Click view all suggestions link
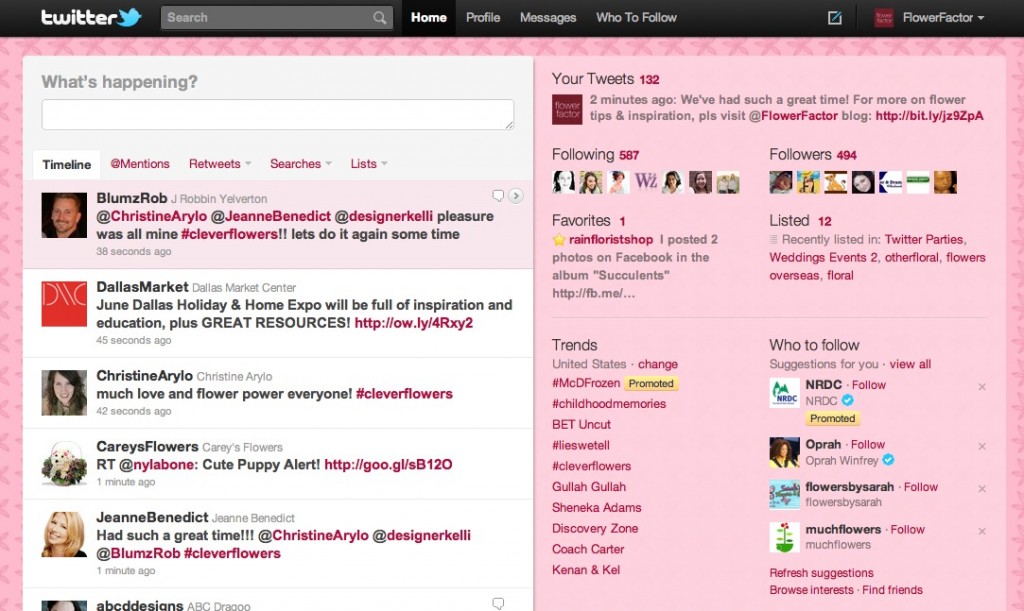 pos(910,364)
